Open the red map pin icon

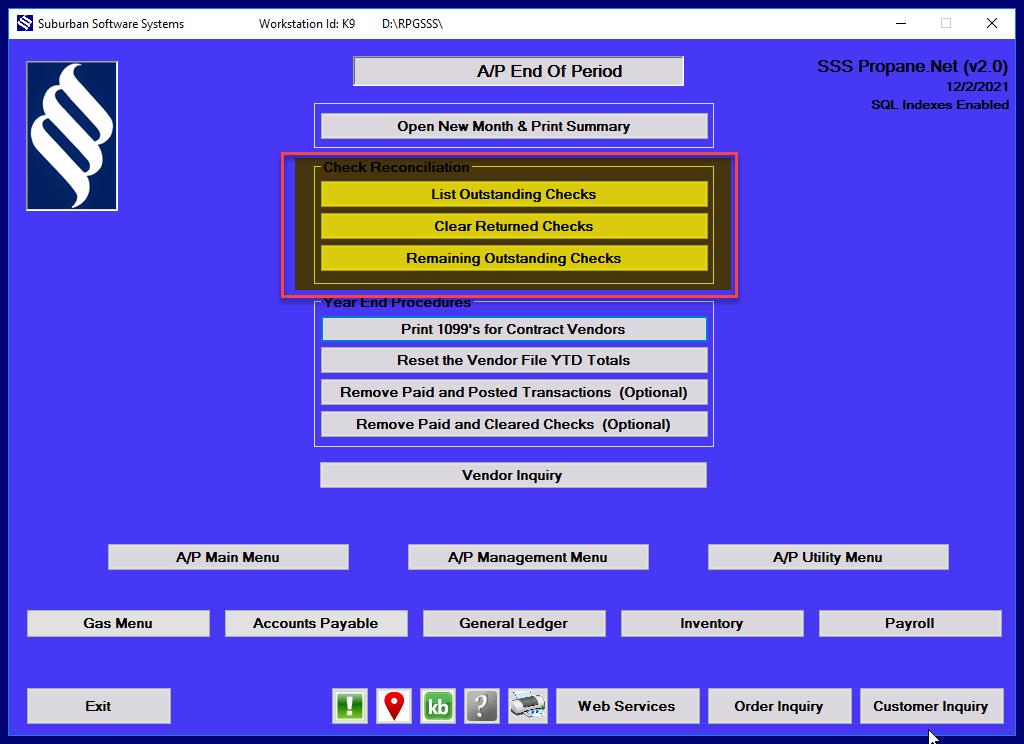coord(394,705)
